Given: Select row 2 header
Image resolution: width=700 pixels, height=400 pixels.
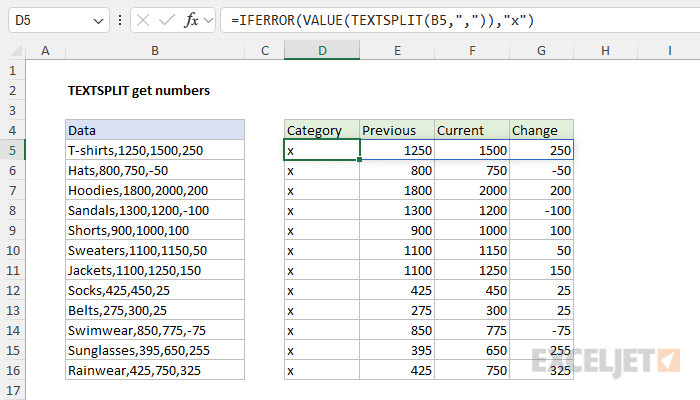Looking at the screenshot, I should click(x=12, y=91).
